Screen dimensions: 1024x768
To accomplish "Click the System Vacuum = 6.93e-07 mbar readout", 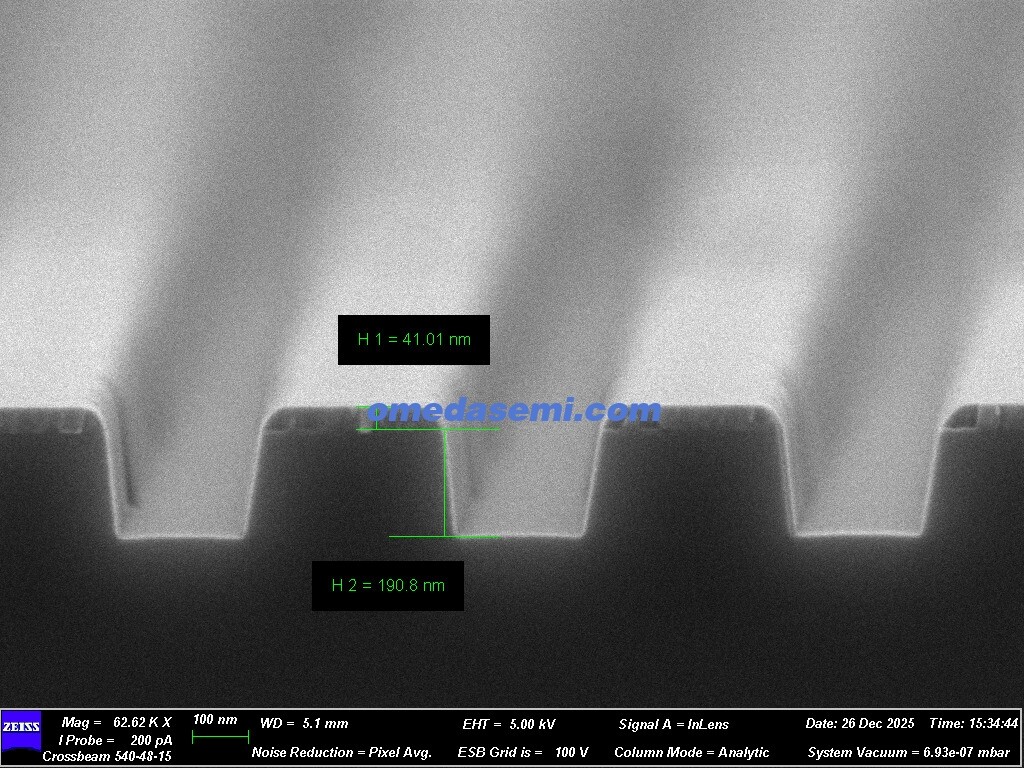I will click(x=909, y=752).
